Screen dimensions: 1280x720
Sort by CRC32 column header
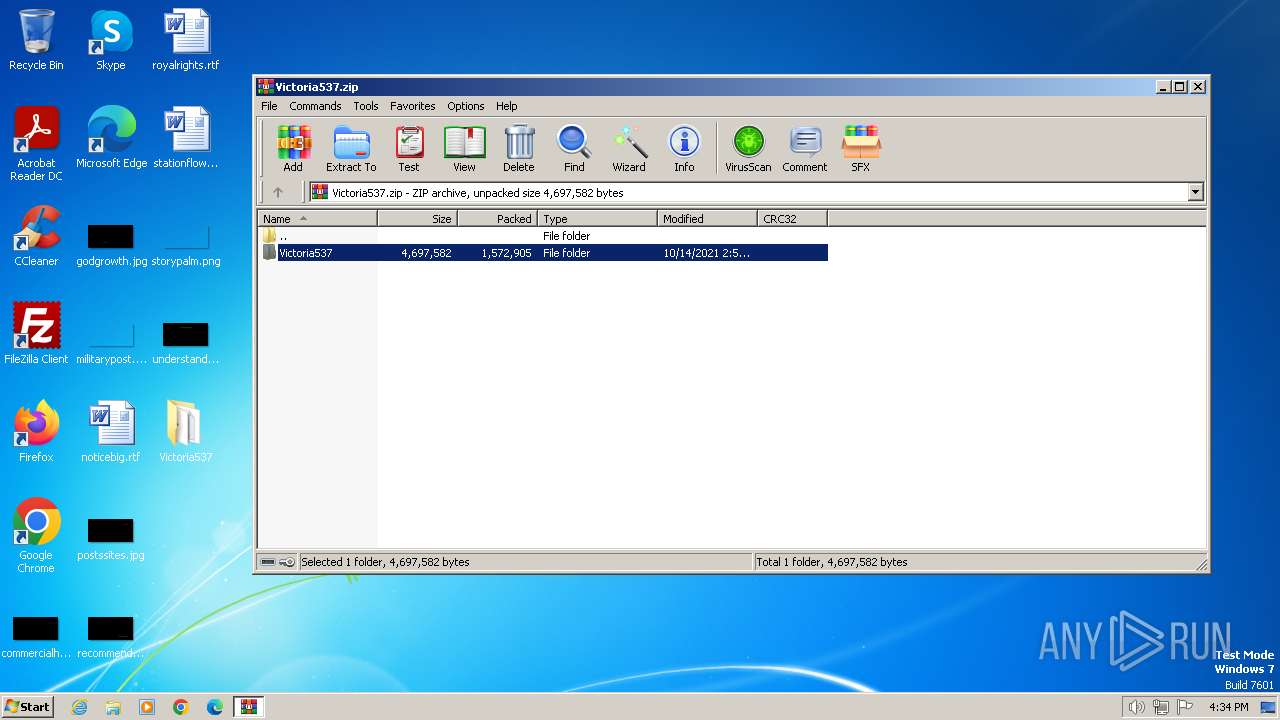(793, 219)
